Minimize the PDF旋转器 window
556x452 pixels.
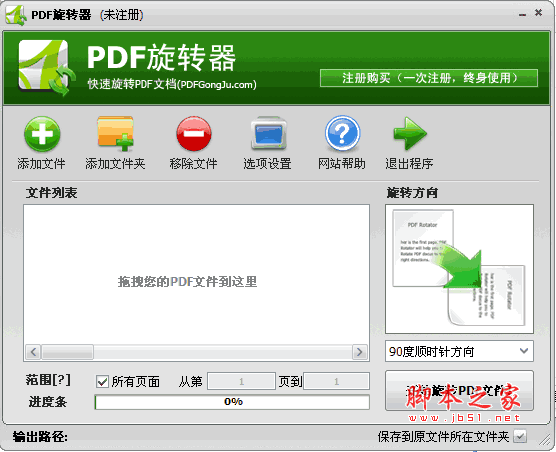pyautogui.click(x=522, y=14)
